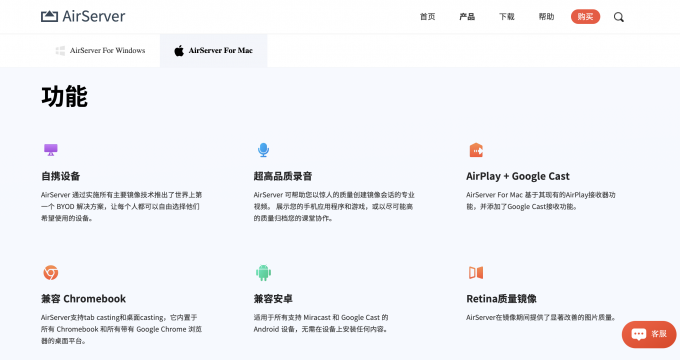680x360 pixels.
Task: Click the 兼容 Chromebook heading
Action: pos(83,299)
